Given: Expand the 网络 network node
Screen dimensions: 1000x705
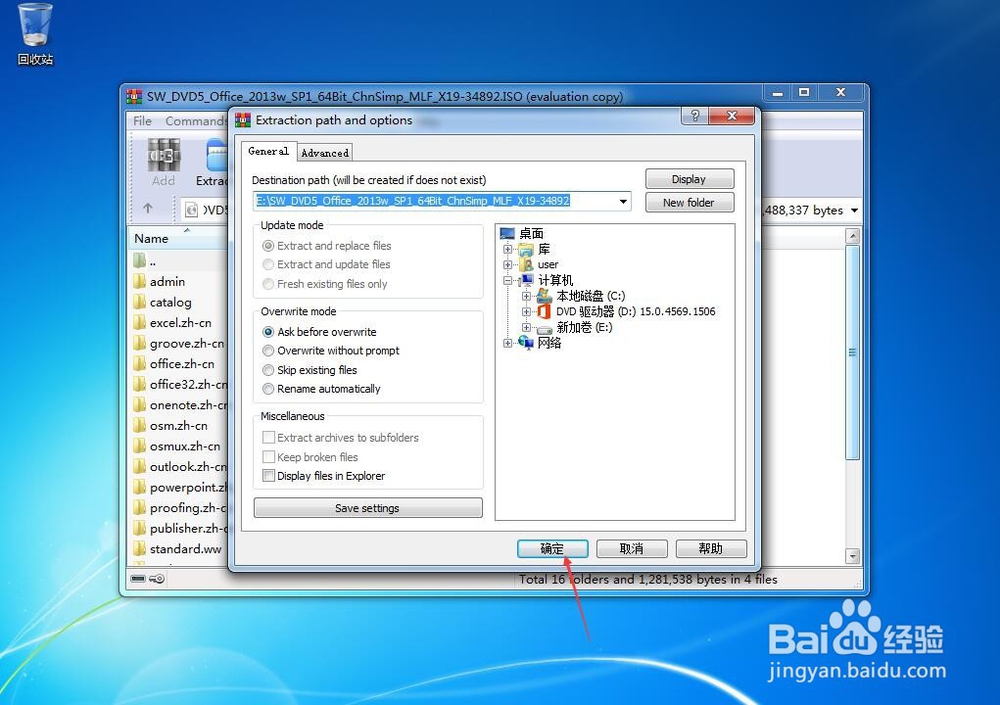Looking at the screenshot, I should coord(508,343).
